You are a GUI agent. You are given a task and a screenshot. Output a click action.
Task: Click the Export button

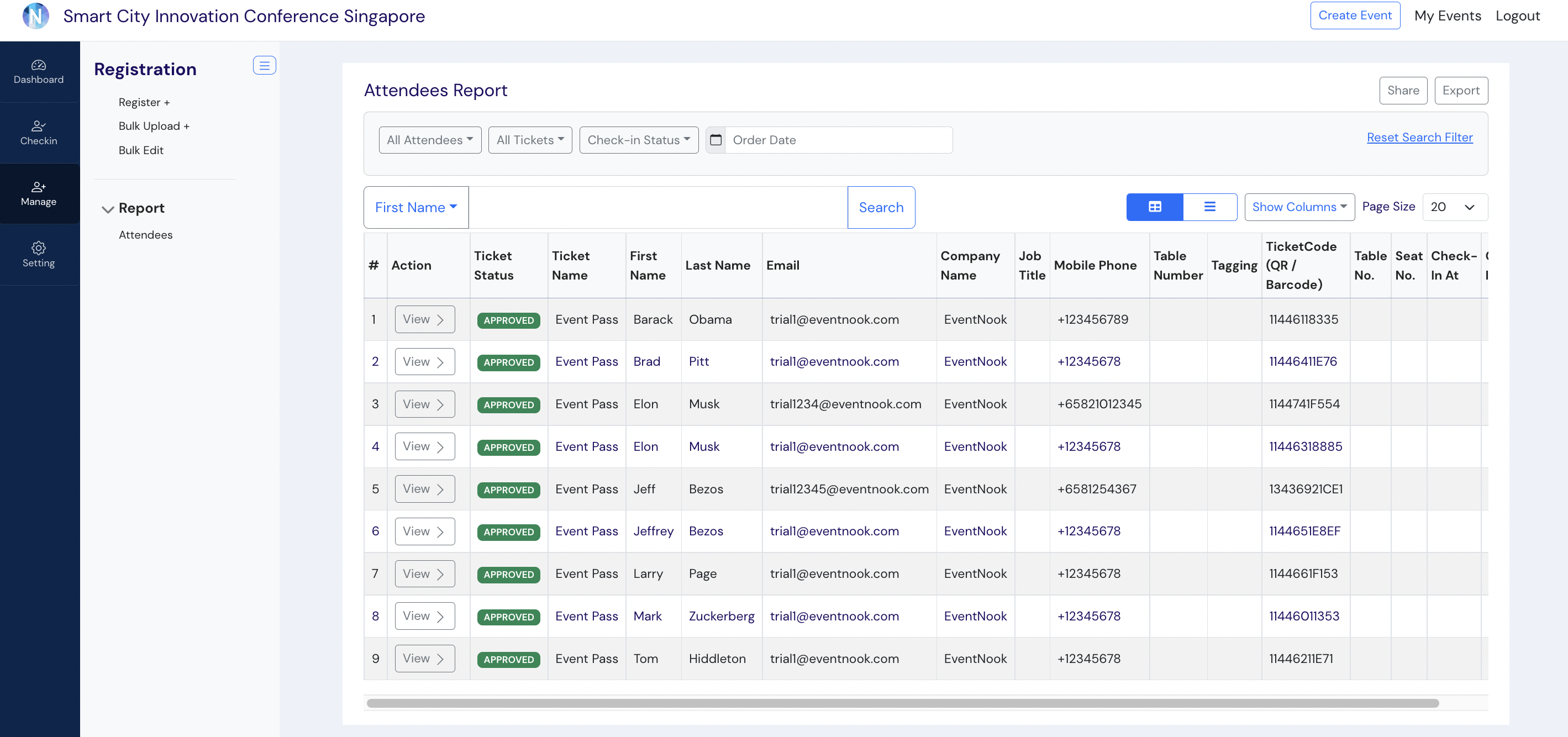tap(1460, 91)
